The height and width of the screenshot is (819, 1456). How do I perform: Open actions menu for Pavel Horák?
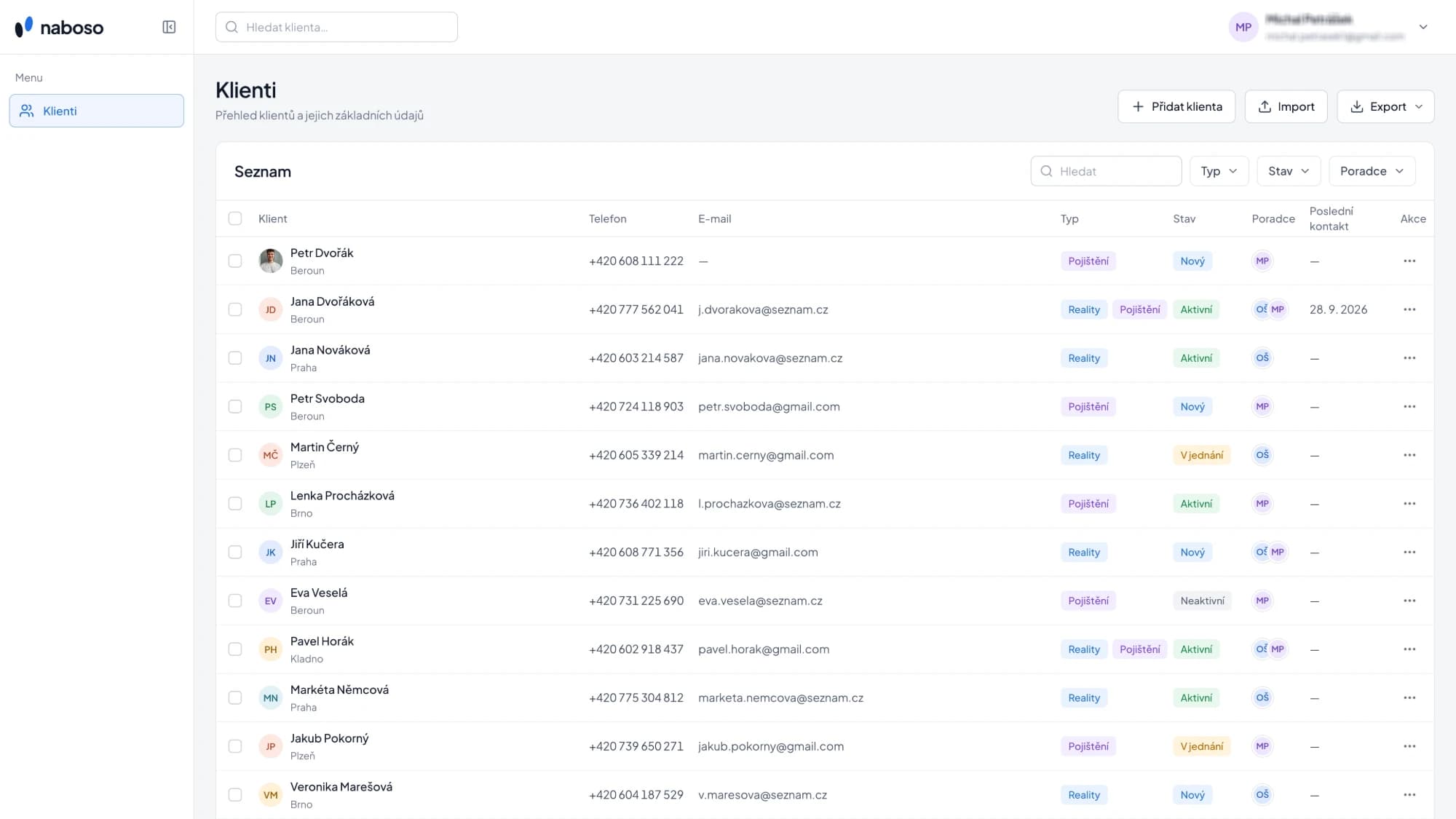[1409, 649]
